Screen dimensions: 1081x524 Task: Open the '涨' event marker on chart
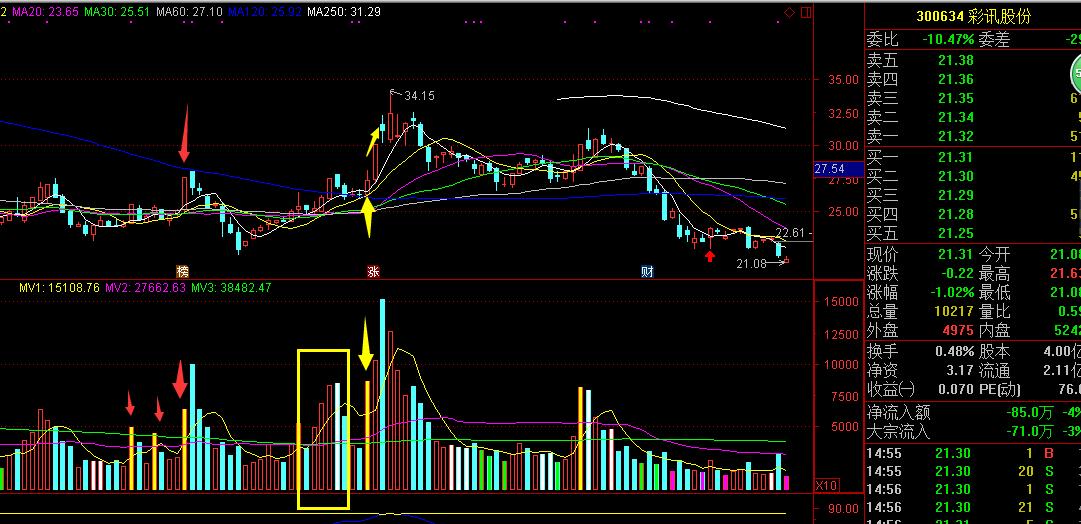click(x=373, y=271)
